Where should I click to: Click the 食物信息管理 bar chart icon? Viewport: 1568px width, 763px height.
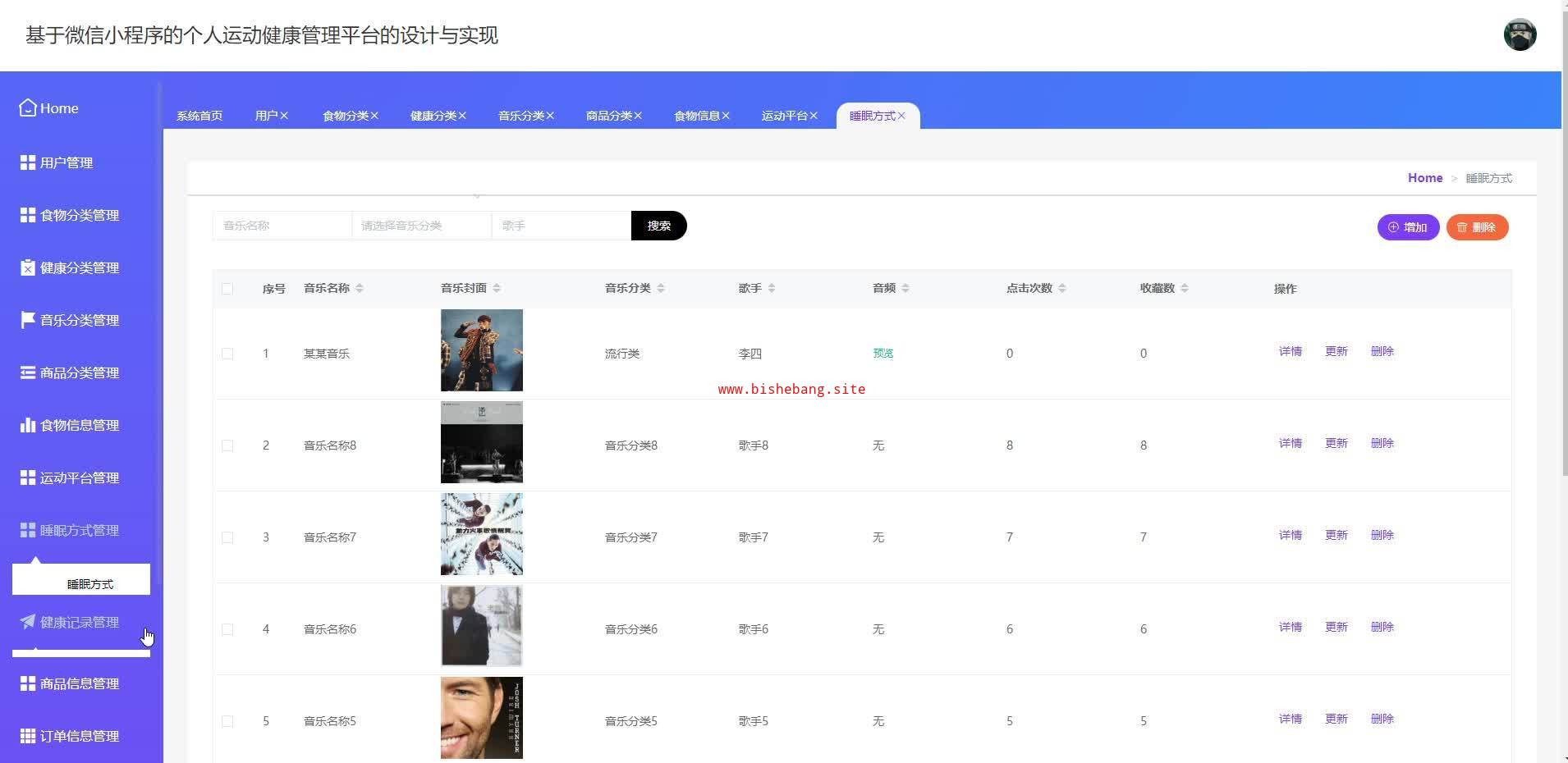point(28,425)
